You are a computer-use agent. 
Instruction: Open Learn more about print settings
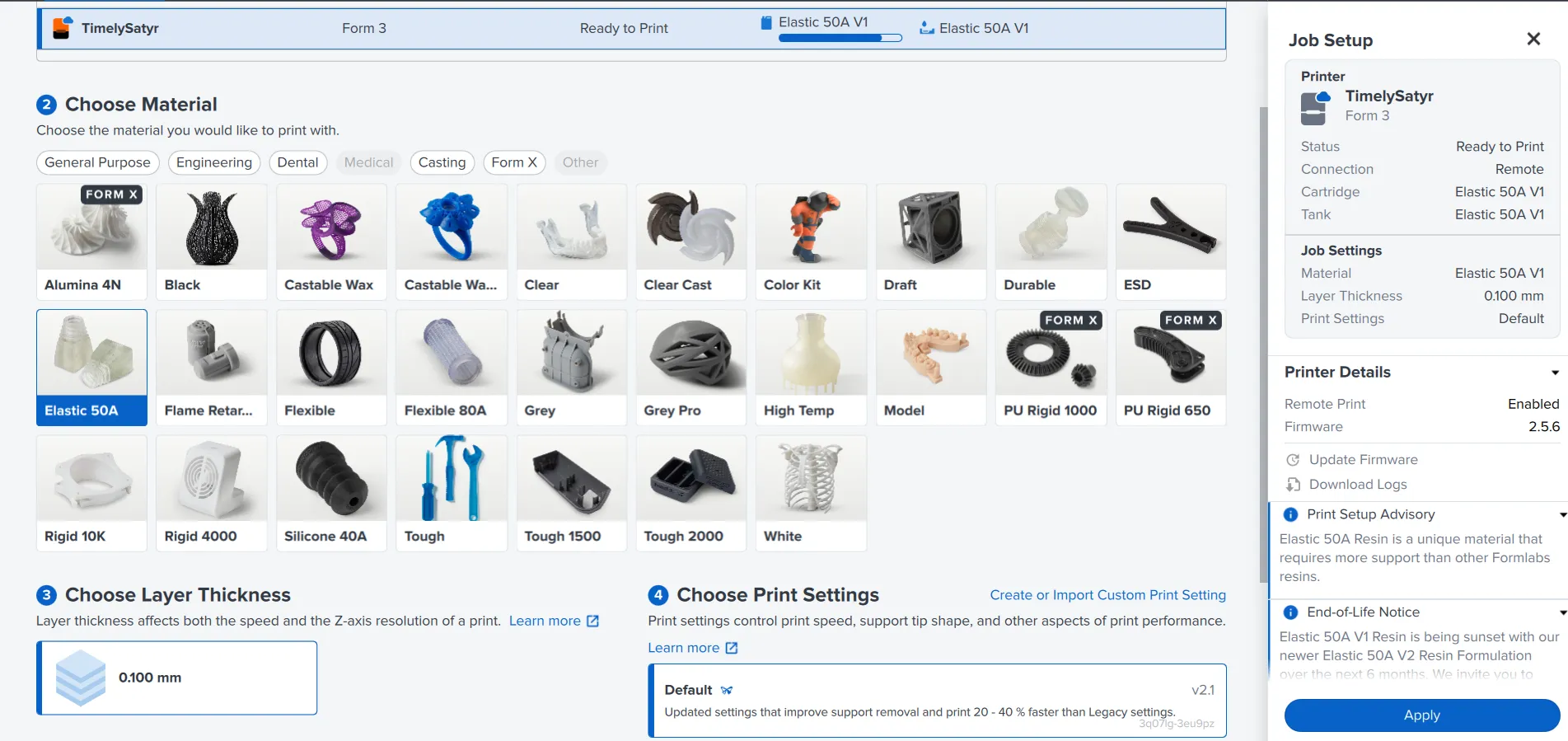click(x=692, y=648)
